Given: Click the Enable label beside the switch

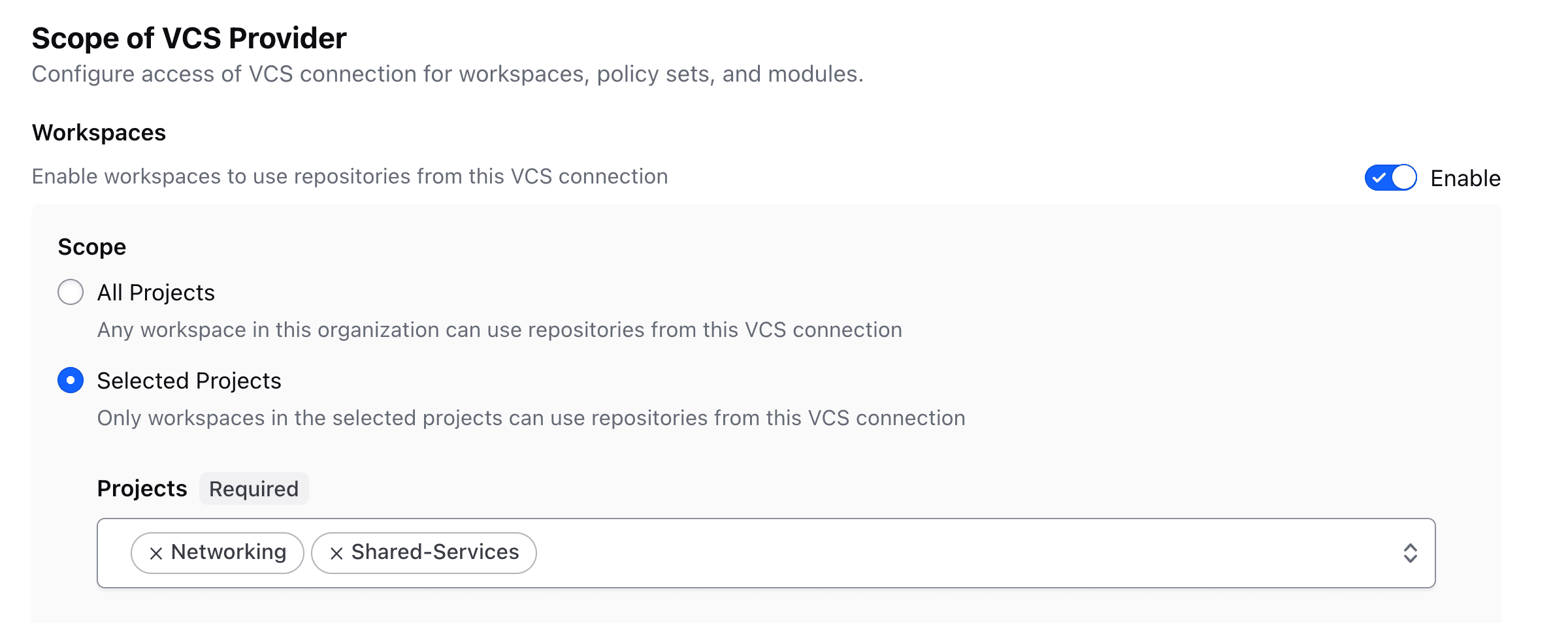Looking at the screenshot, I should pos(1465,178).
